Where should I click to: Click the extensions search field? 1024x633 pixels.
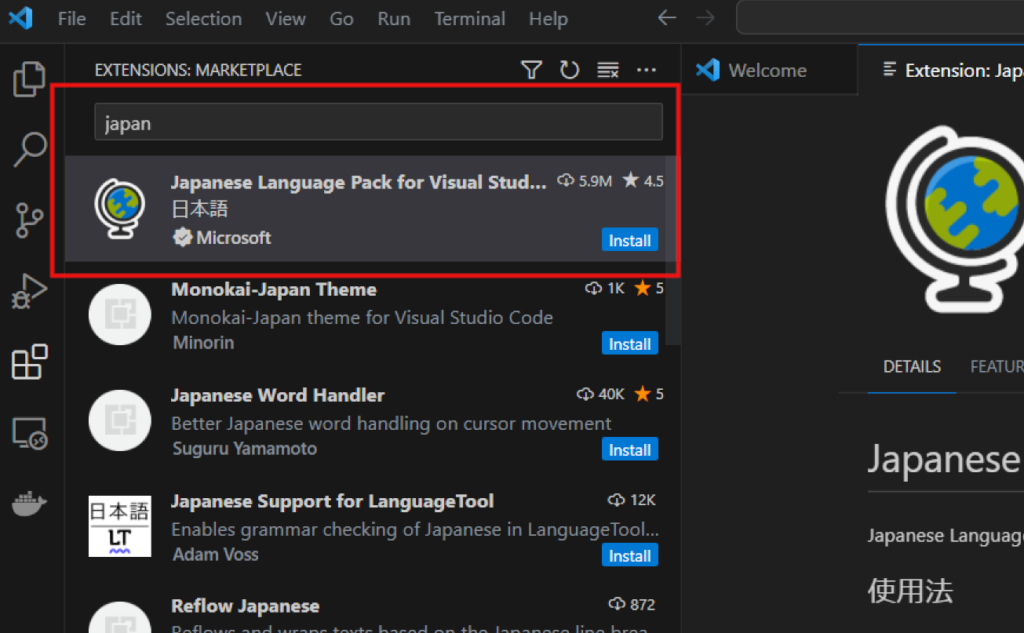point(378,123)
